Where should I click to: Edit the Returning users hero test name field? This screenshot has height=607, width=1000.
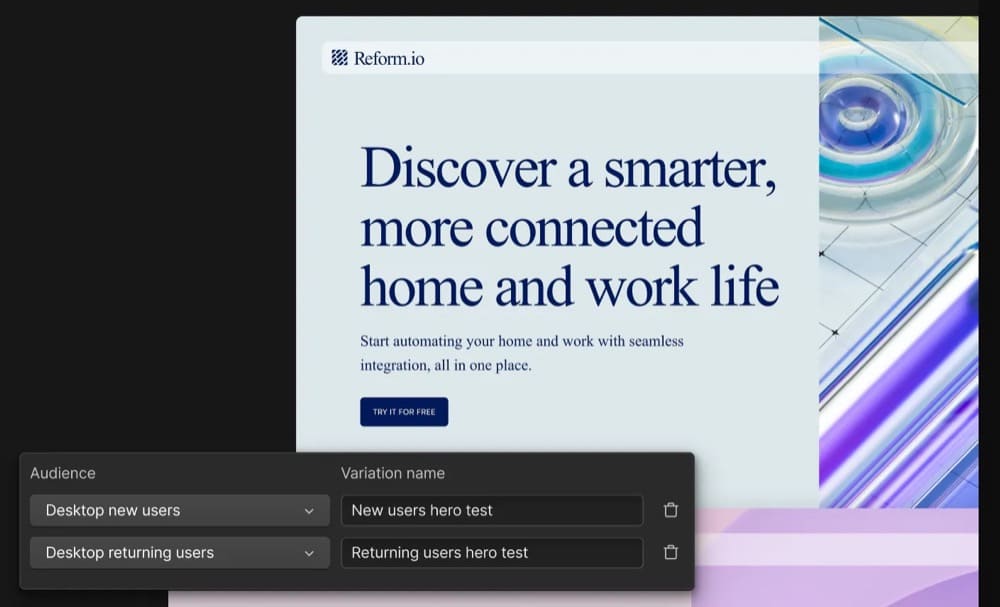point(492,552)
